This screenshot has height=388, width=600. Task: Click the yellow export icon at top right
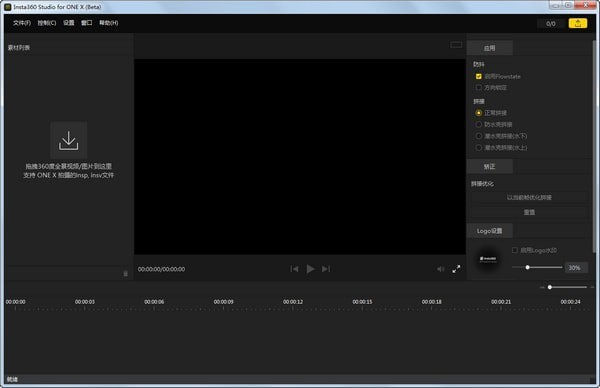coord(577,23)
